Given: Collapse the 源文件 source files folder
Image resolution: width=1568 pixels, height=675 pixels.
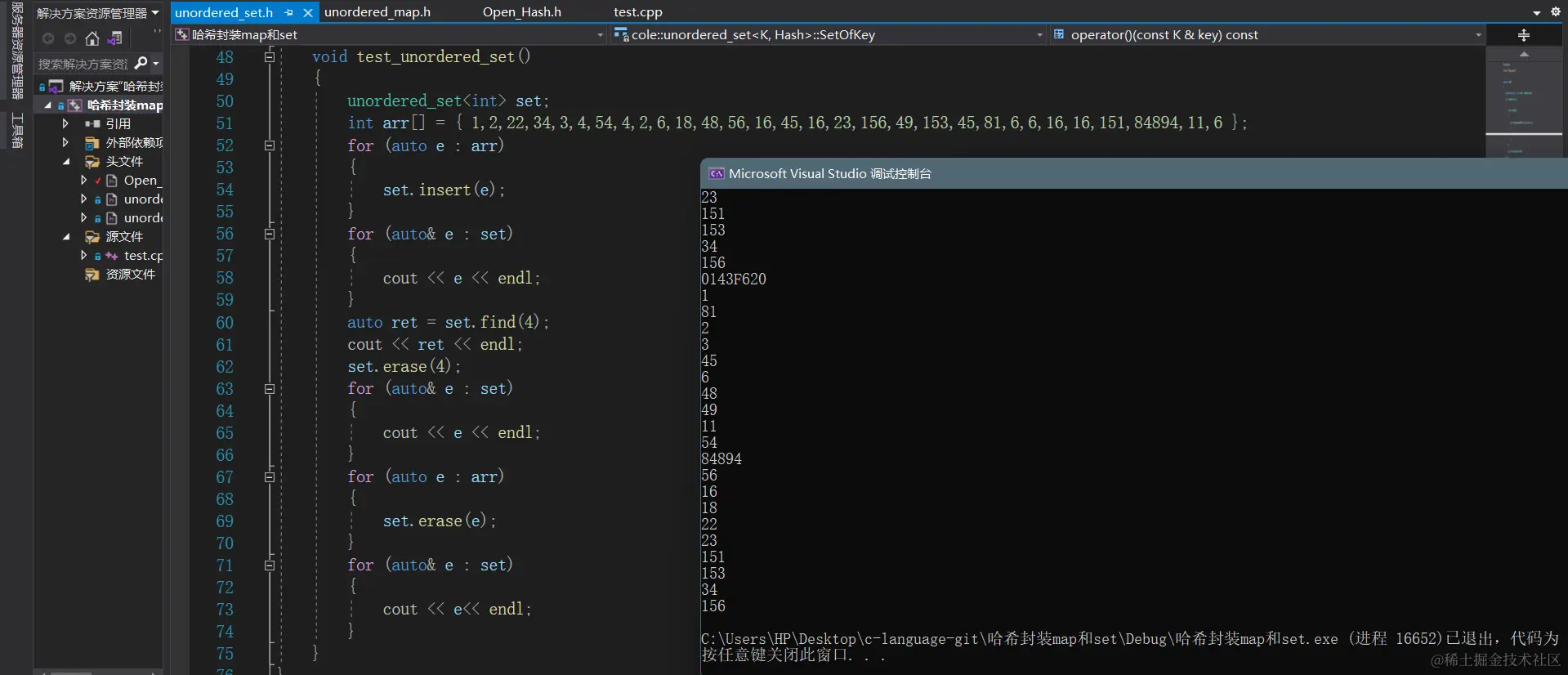Looking at the screenshot, I should pyautogui.click(x=66, y=236).
